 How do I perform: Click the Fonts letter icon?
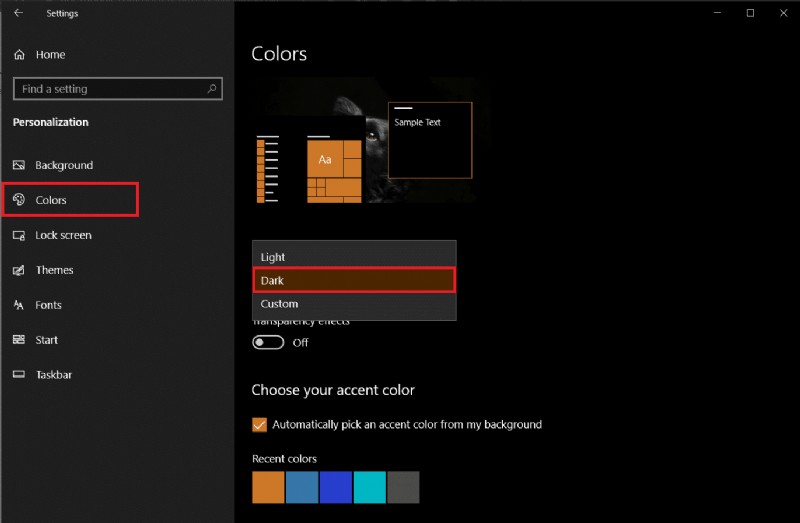coord(19,305)
